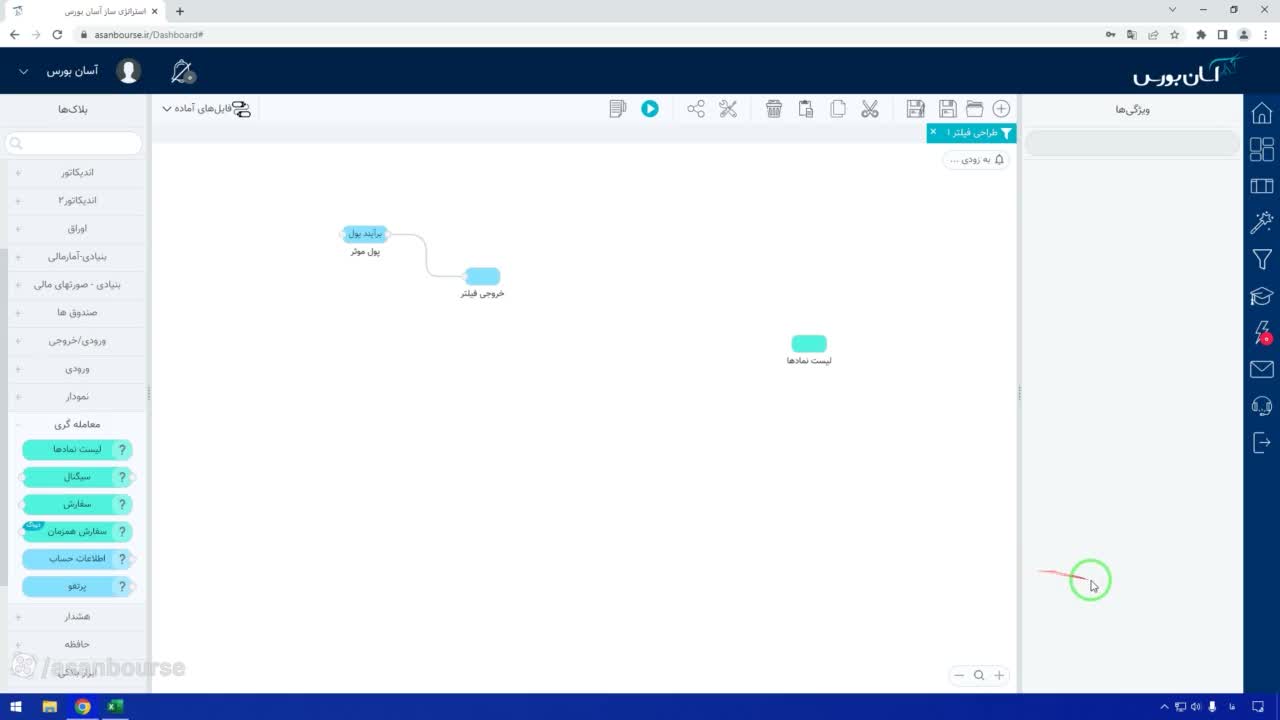Open the share icon in toolbar
1280x720 pixels.
(x=696, y=109)
